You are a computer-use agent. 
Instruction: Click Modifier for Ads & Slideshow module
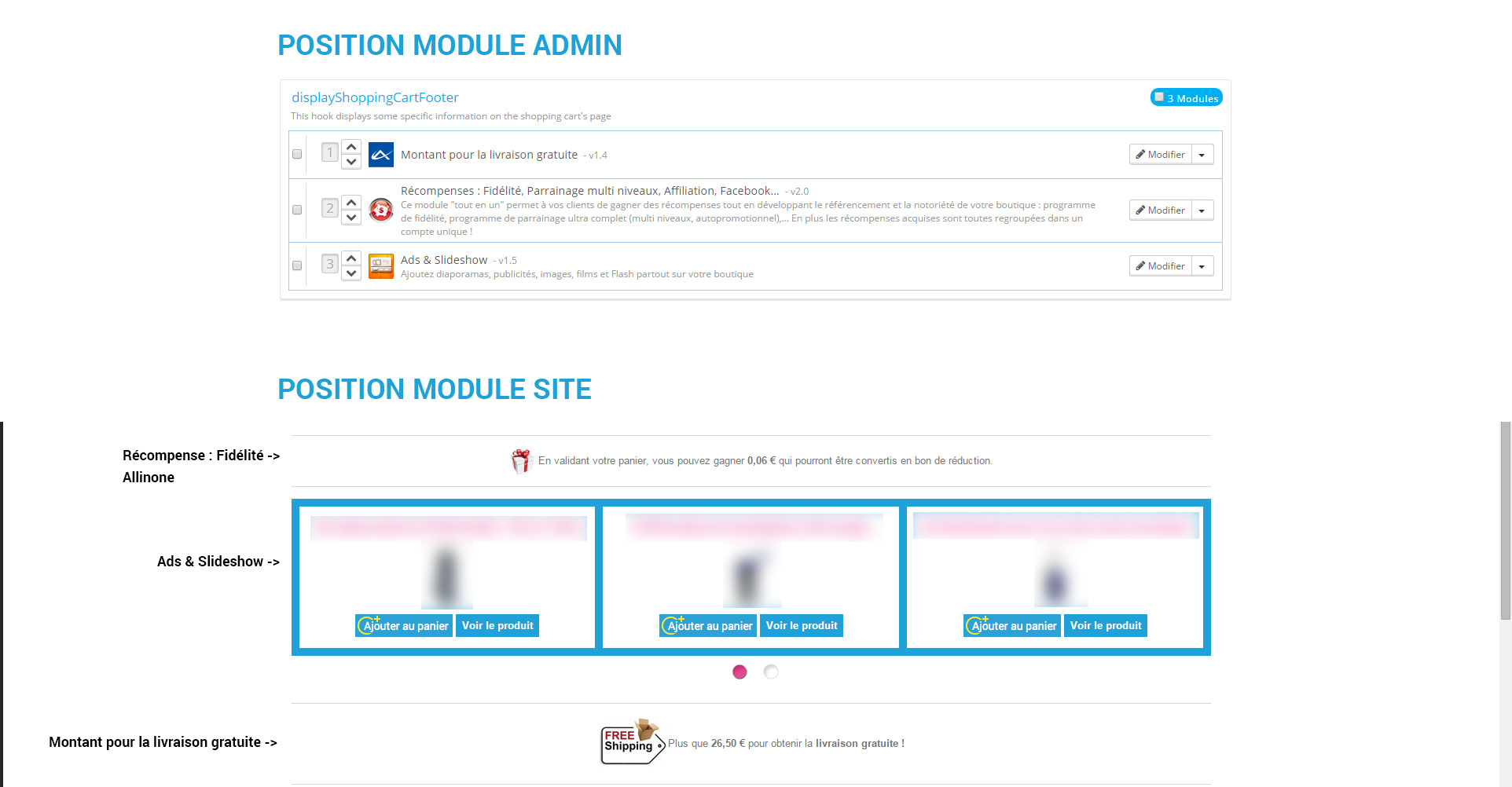(x=1161, y=266)
